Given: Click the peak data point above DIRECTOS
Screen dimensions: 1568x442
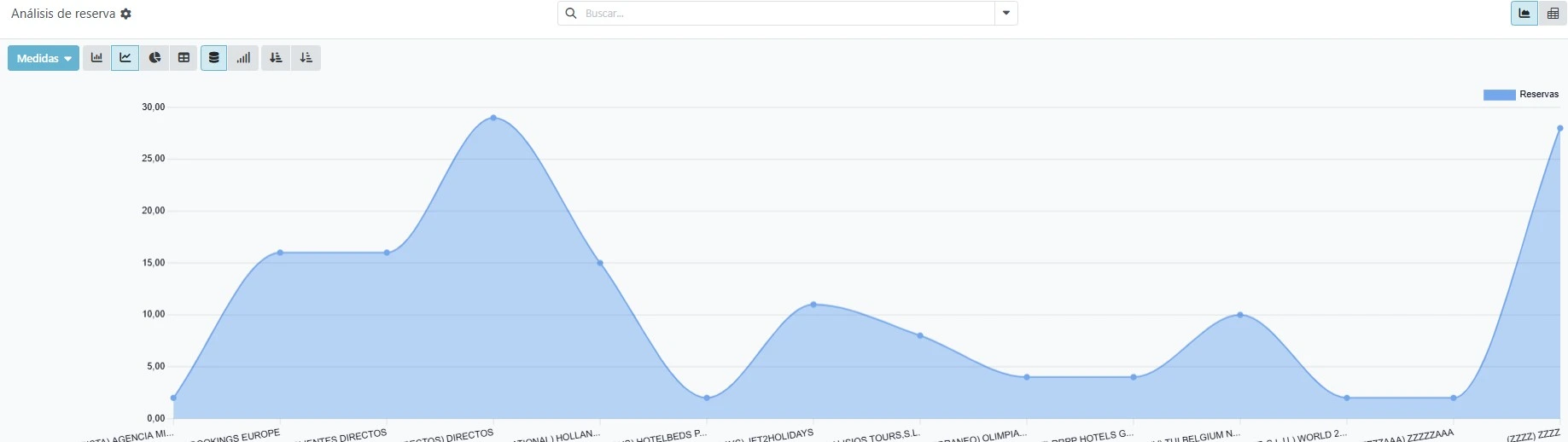Looking at the screenshot, I should tap(493, 118).
